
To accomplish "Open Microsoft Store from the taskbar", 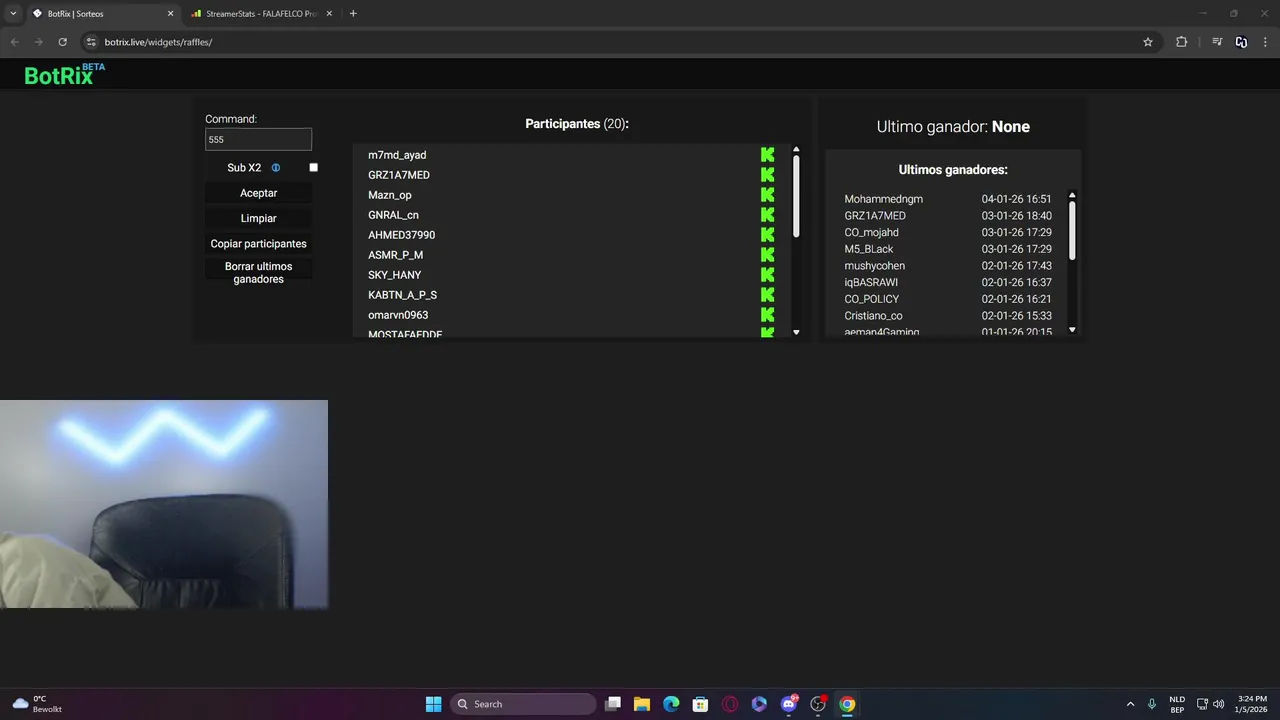I will [701, 704].
